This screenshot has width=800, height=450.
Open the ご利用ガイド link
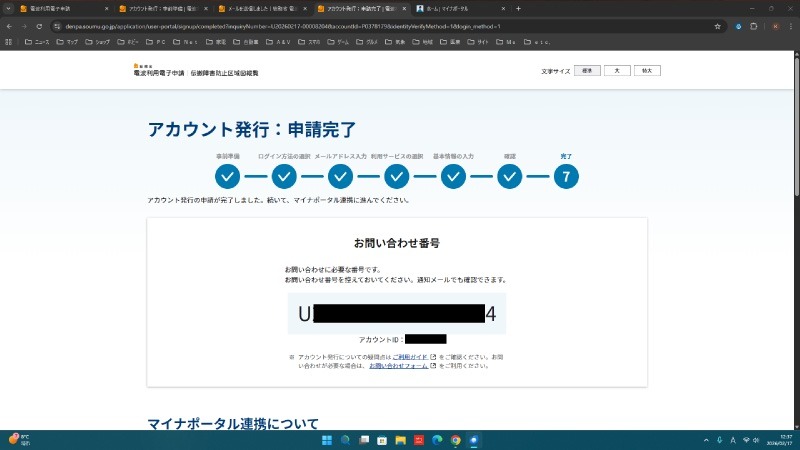click(410, 356)
